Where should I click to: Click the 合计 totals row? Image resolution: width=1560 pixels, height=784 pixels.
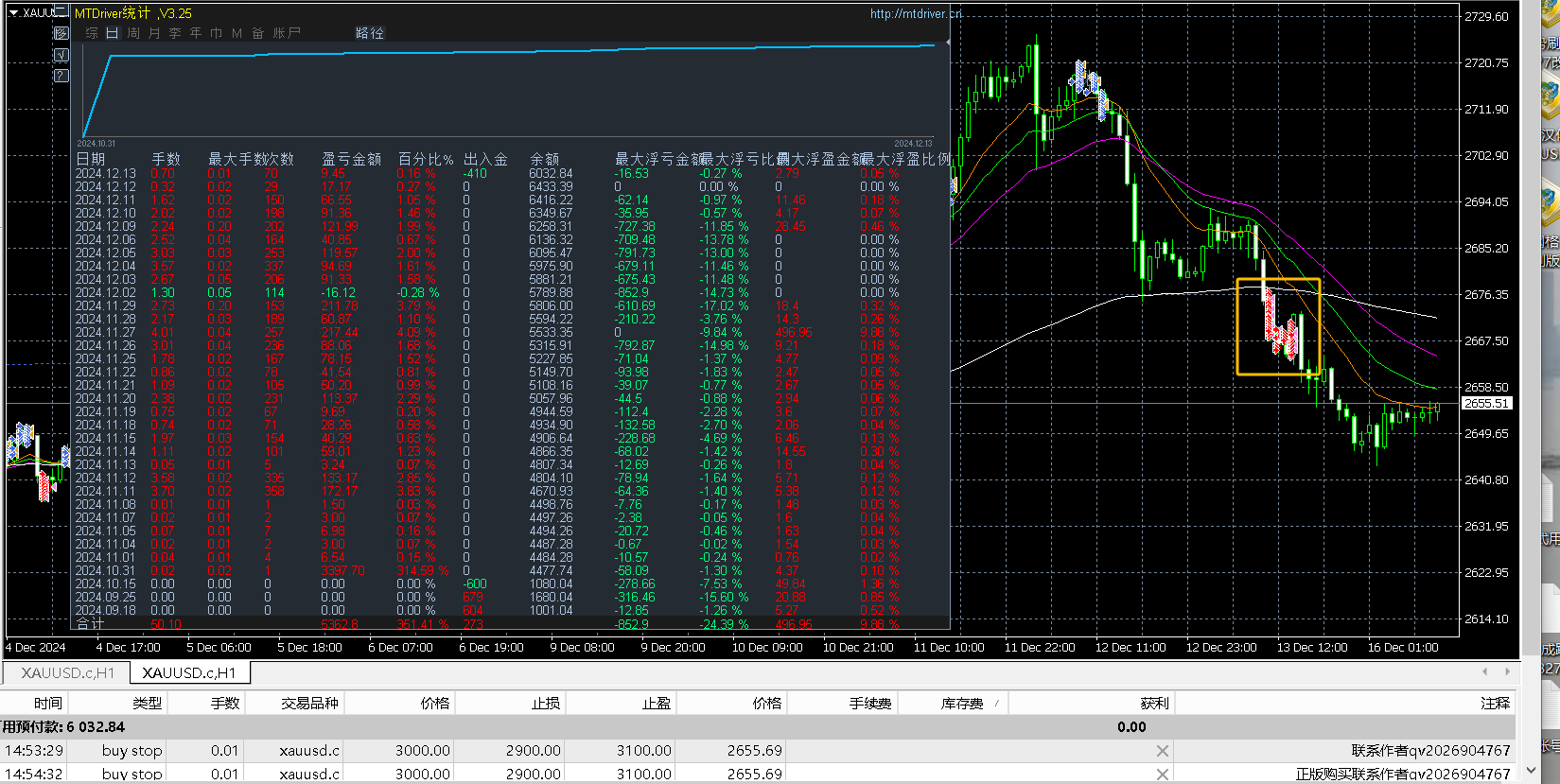511,624
